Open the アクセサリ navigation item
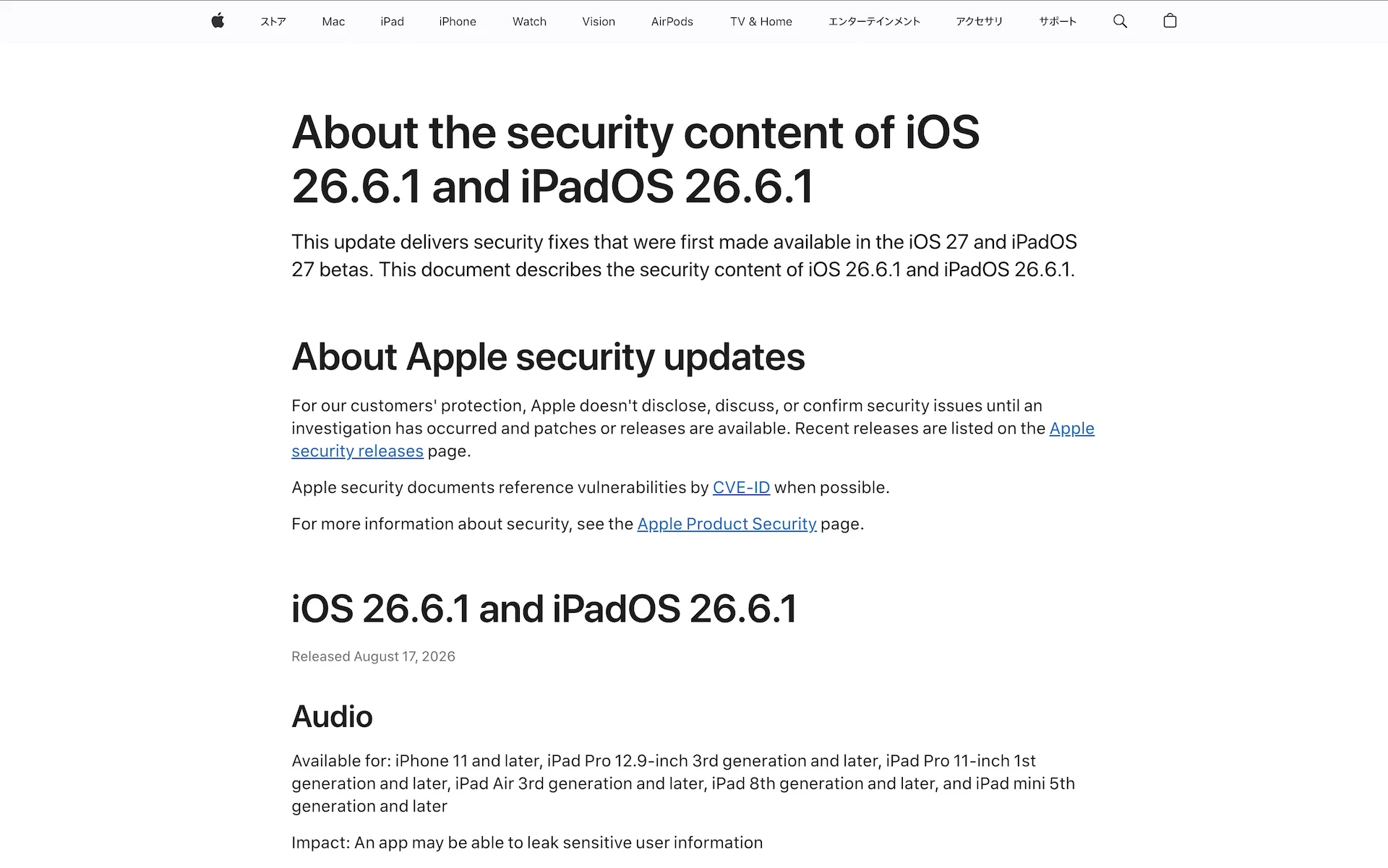The width and height of the screenshot is (1388, 868). coord(979,22)
